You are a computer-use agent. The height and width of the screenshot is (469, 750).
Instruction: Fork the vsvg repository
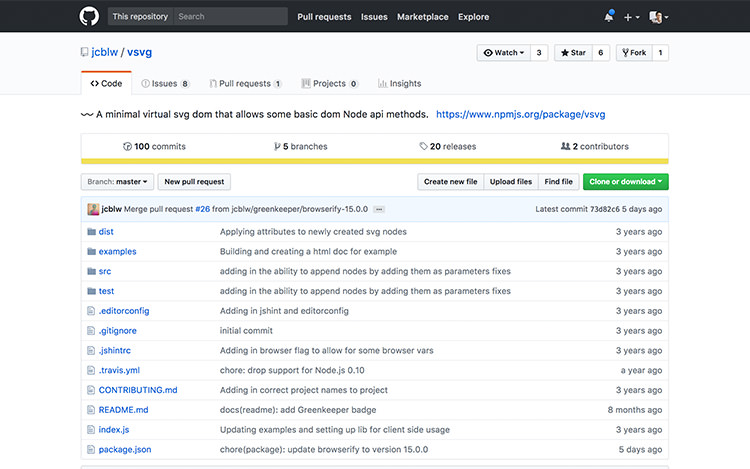(634, 53)
